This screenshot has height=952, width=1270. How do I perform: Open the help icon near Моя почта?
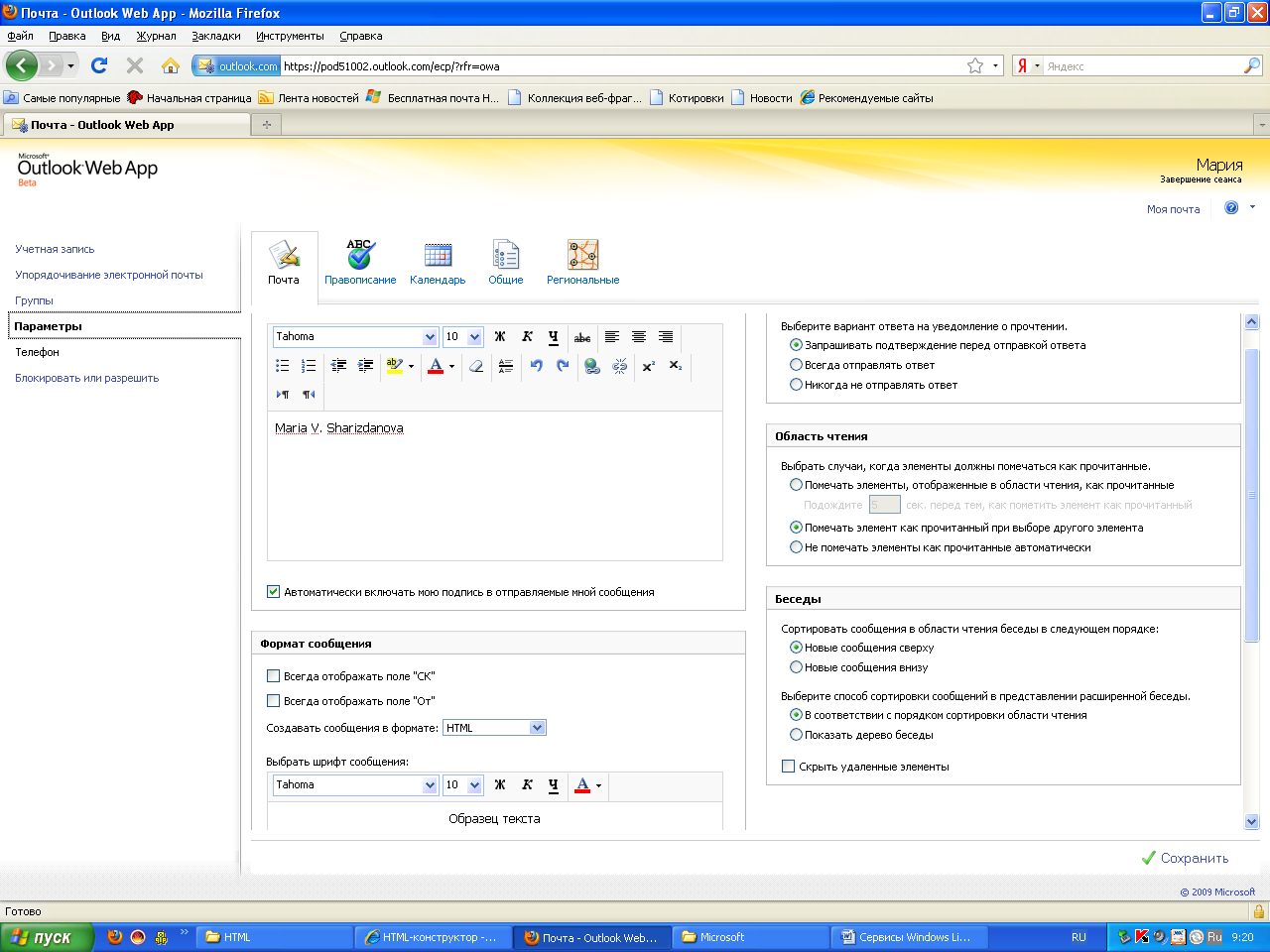point(1231,208)
